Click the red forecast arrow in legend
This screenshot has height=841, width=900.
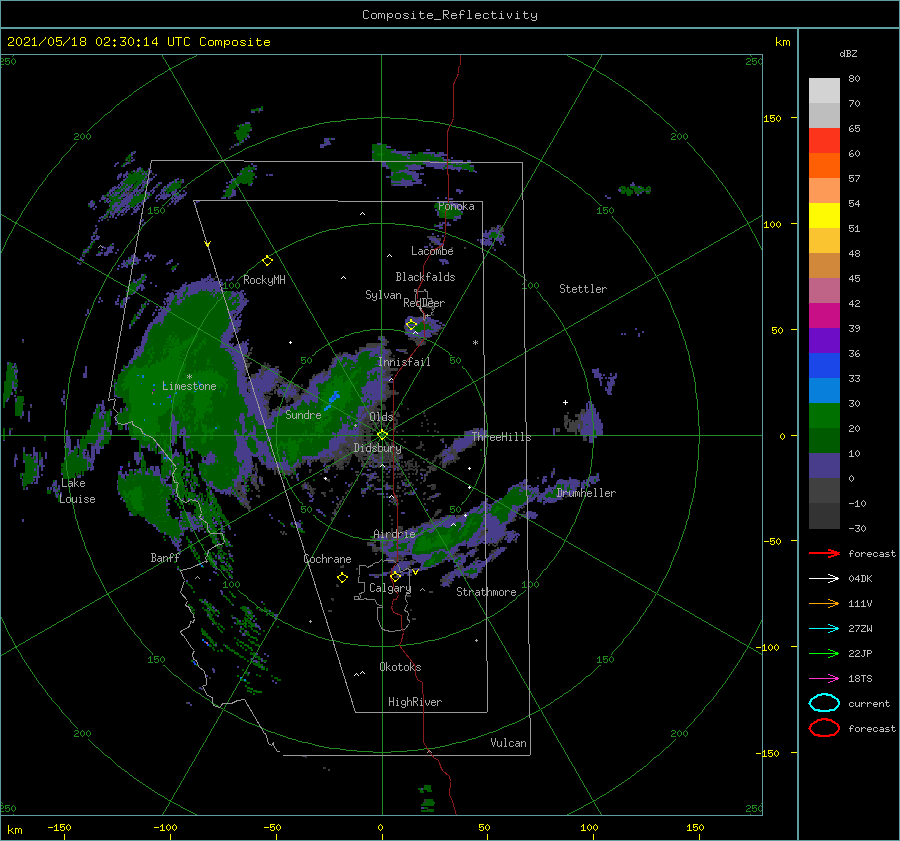pos(824,553)
